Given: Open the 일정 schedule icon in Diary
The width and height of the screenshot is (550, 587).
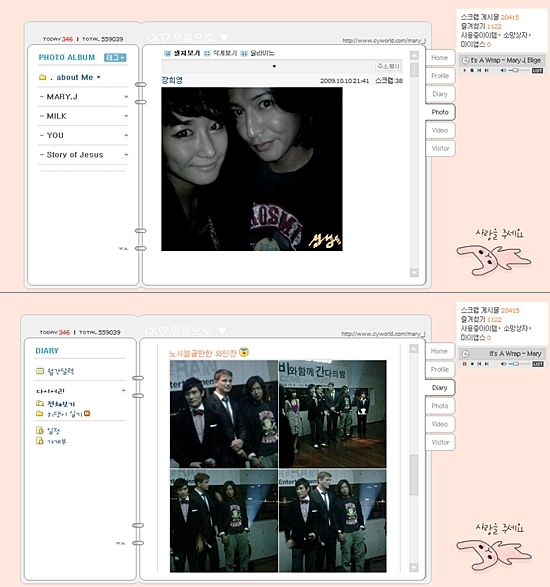Looking at the screenshot, I should (40, 430).
